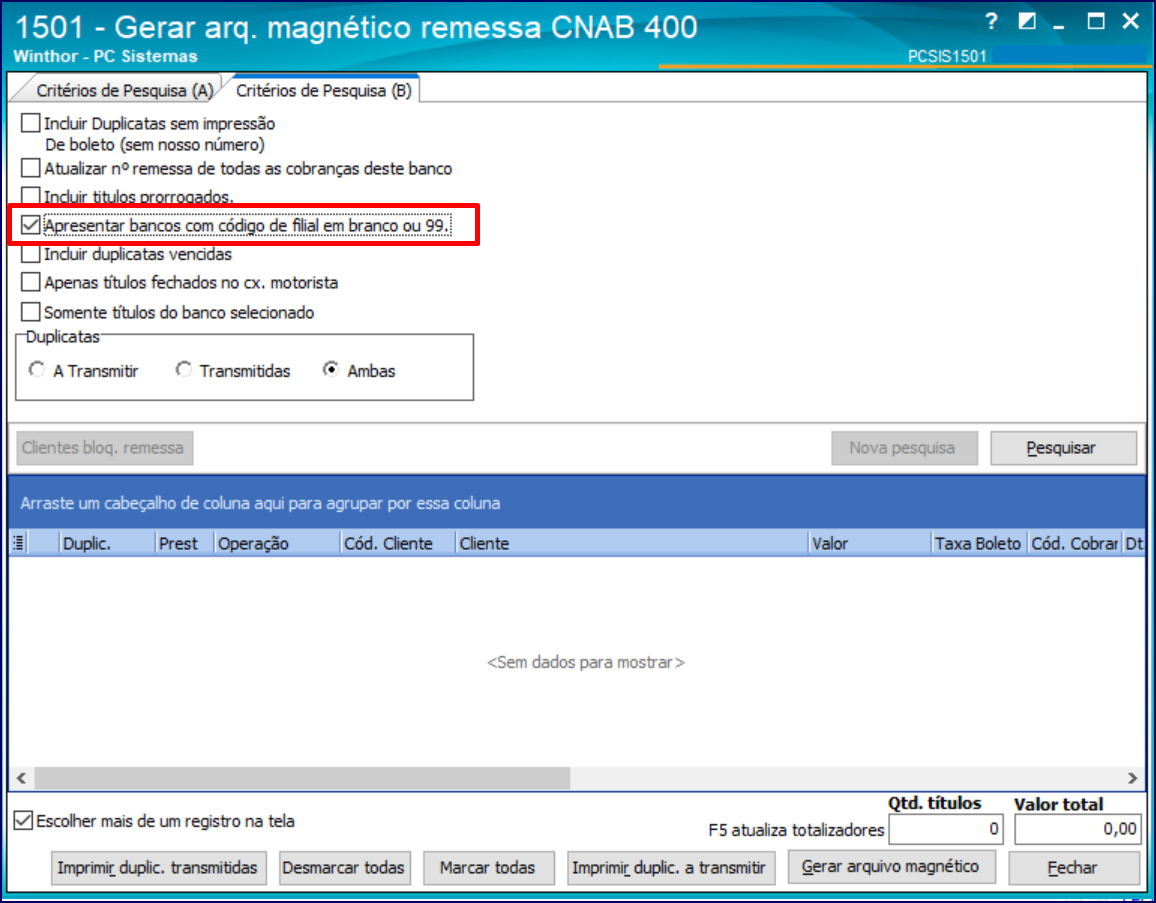Choose Transmitidas radio option
1156x903 pixels.
pyautogui.click(x=184, y=369)
